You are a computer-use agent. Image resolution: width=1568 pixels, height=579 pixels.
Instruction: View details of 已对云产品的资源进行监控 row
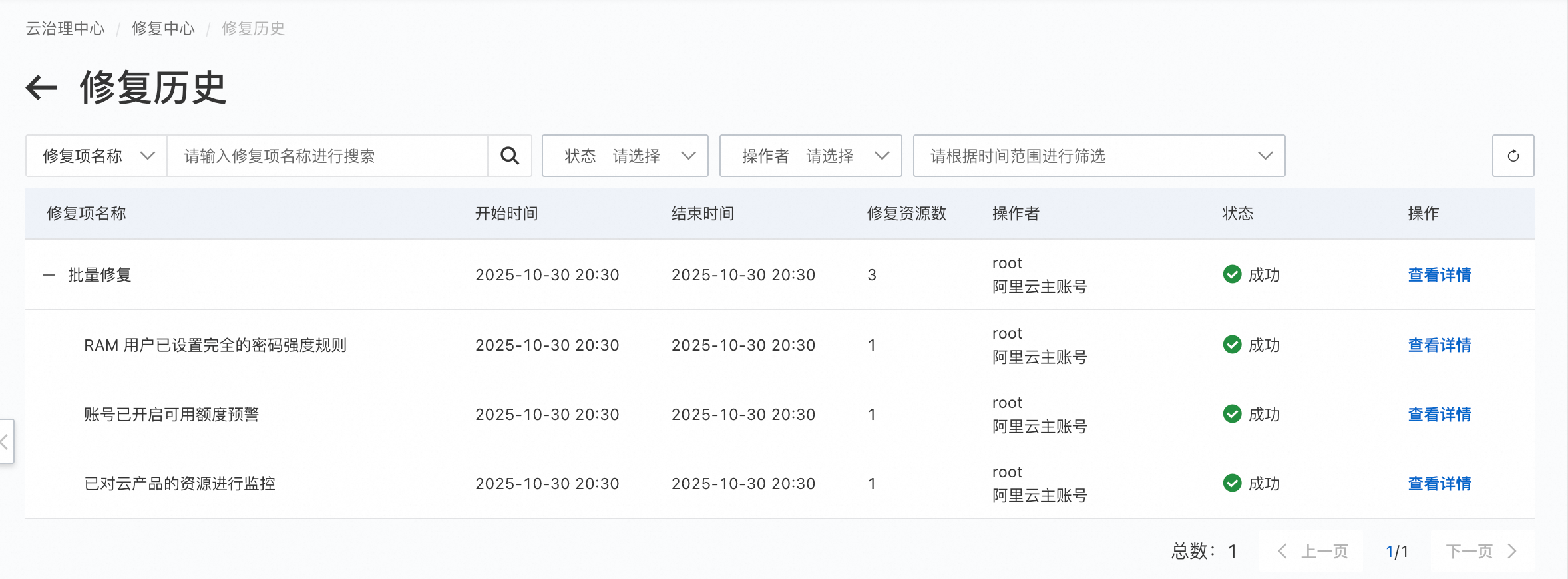1440,484
